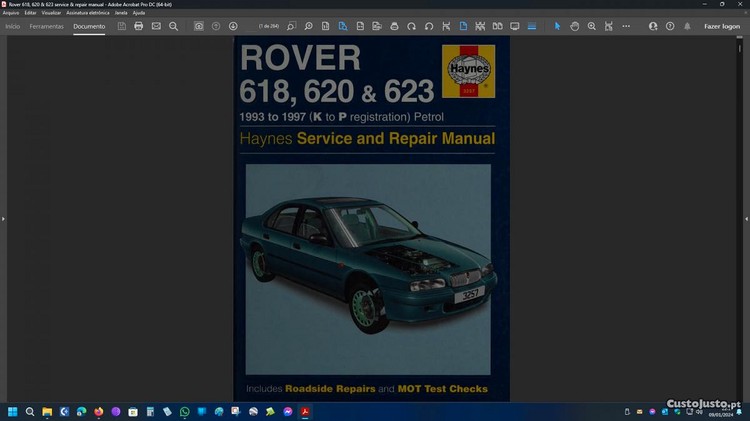The height and width of the screenshot is (421, 750).
Task: Select the Hand pan tool
Action: tap(575, 26)
